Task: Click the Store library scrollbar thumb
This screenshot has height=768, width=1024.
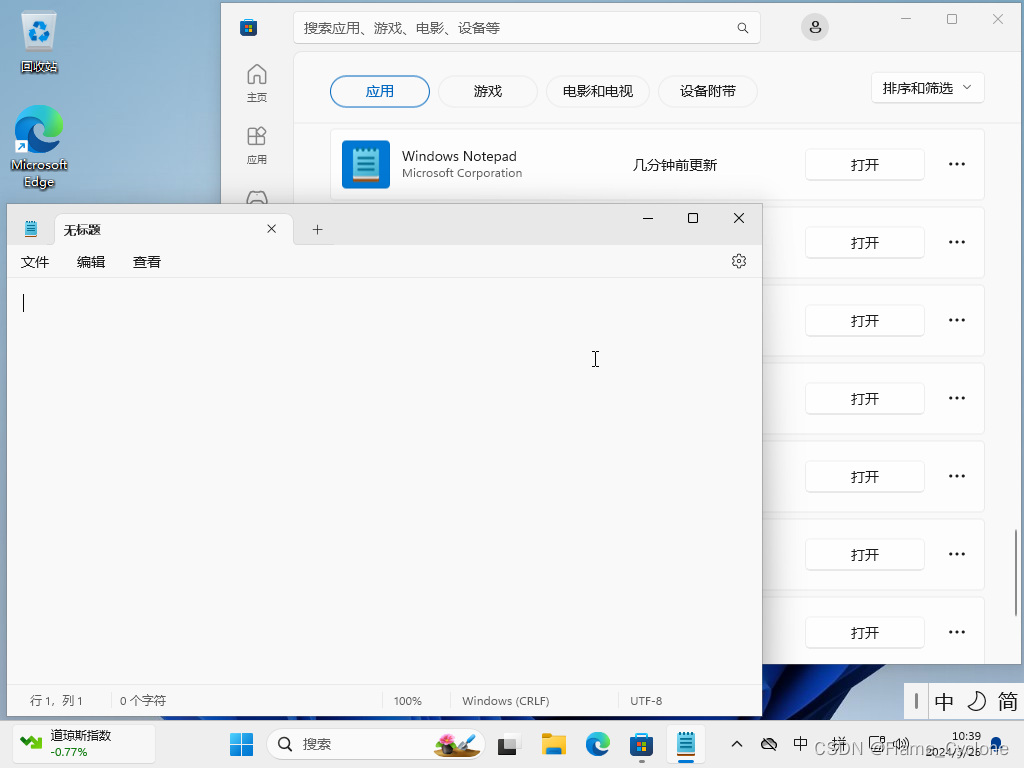Action: (1016, 573)
